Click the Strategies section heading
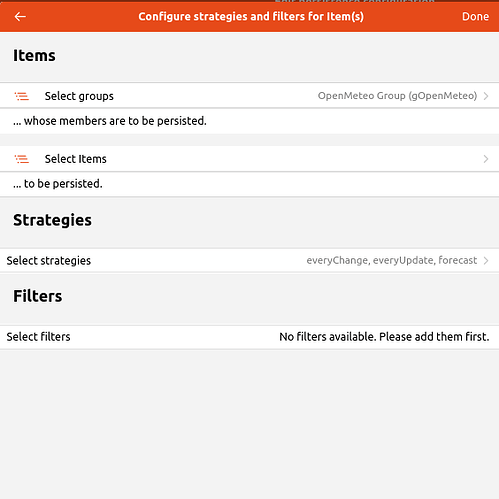This screenshot has width=499, height=499. 52,220
